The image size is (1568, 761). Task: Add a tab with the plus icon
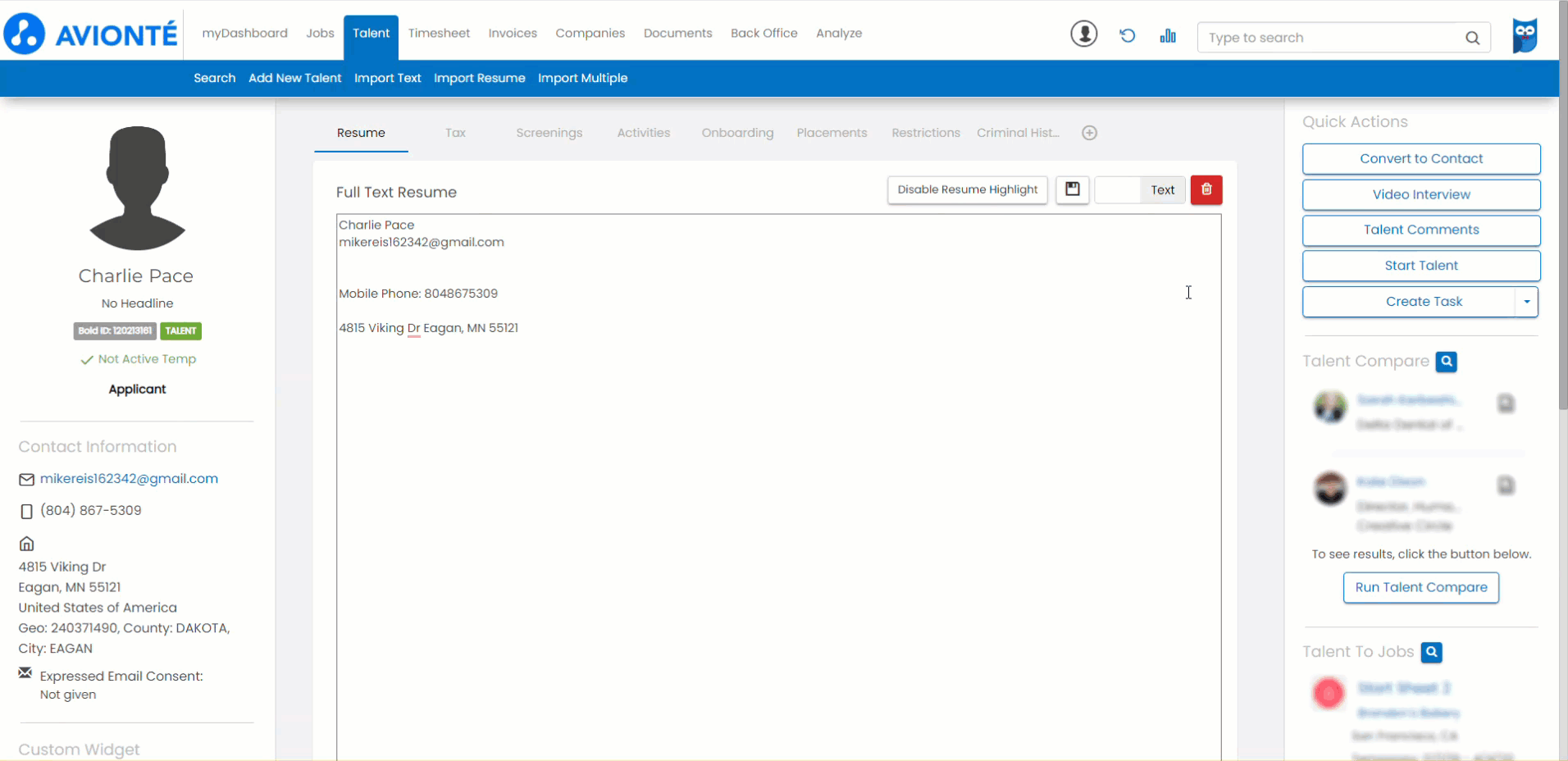[x=1089, y=132]
